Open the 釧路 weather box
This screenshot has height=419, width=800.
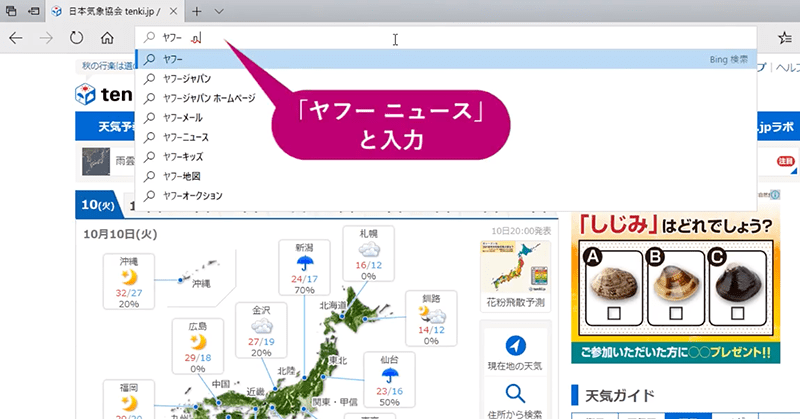pyautogui.click(x=431, y=318)
